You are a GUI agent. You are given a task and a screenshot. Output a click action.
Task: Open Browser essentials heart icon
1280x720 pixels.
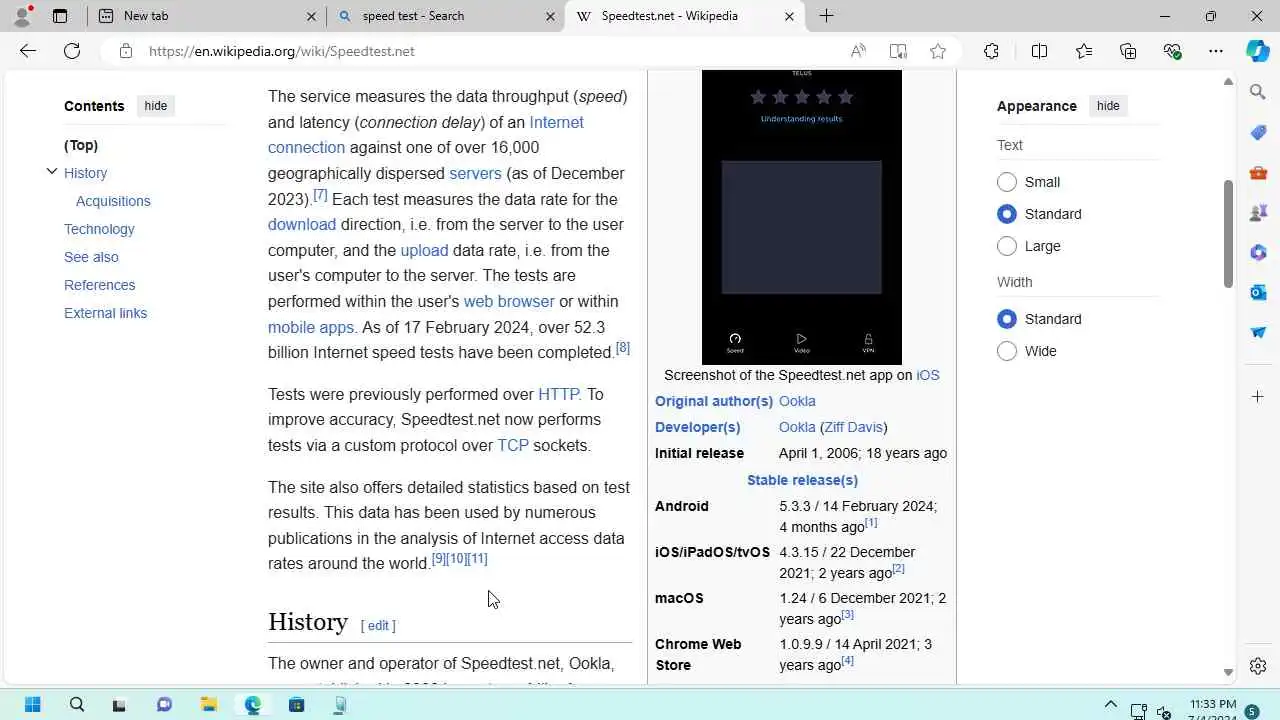pyautogui.click(x=1172, y=51)
